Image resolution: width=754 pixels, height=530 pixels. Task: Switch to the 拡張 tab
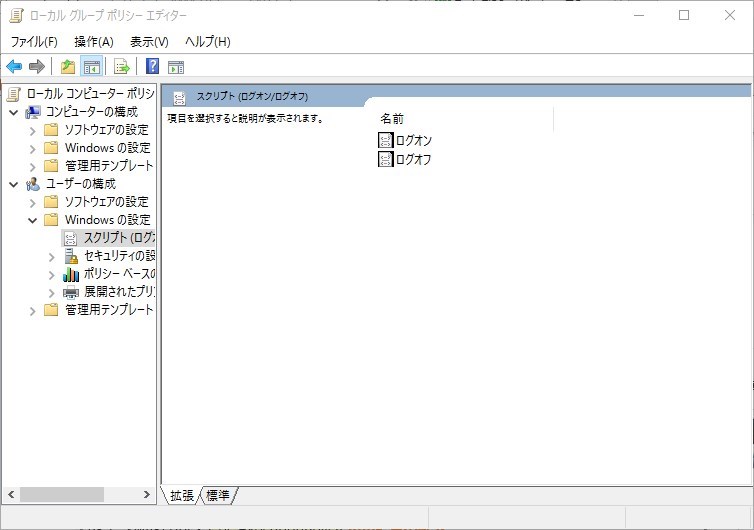click(x=181, y=495)
